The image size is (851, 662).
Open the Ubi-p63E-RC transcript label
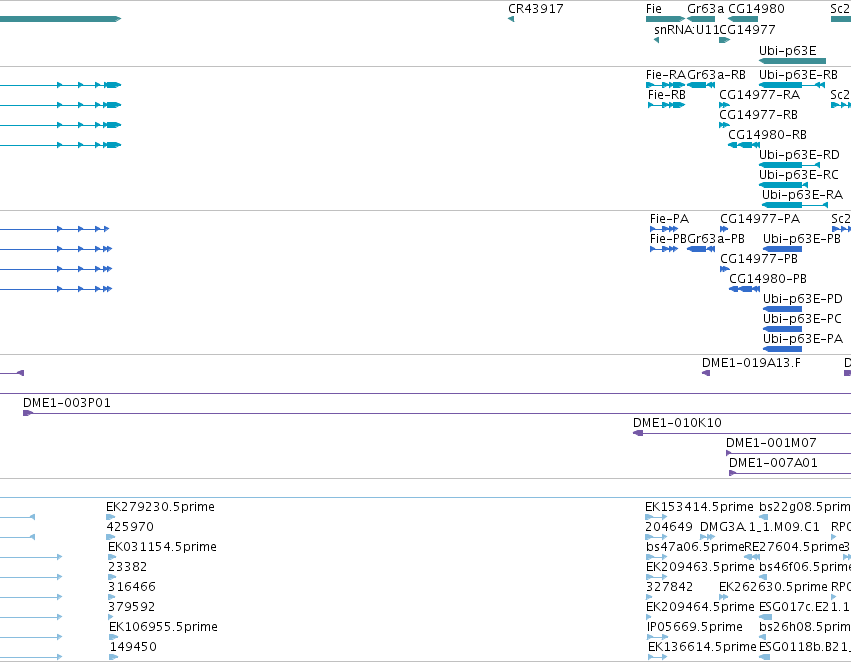(x=798, y=175)
